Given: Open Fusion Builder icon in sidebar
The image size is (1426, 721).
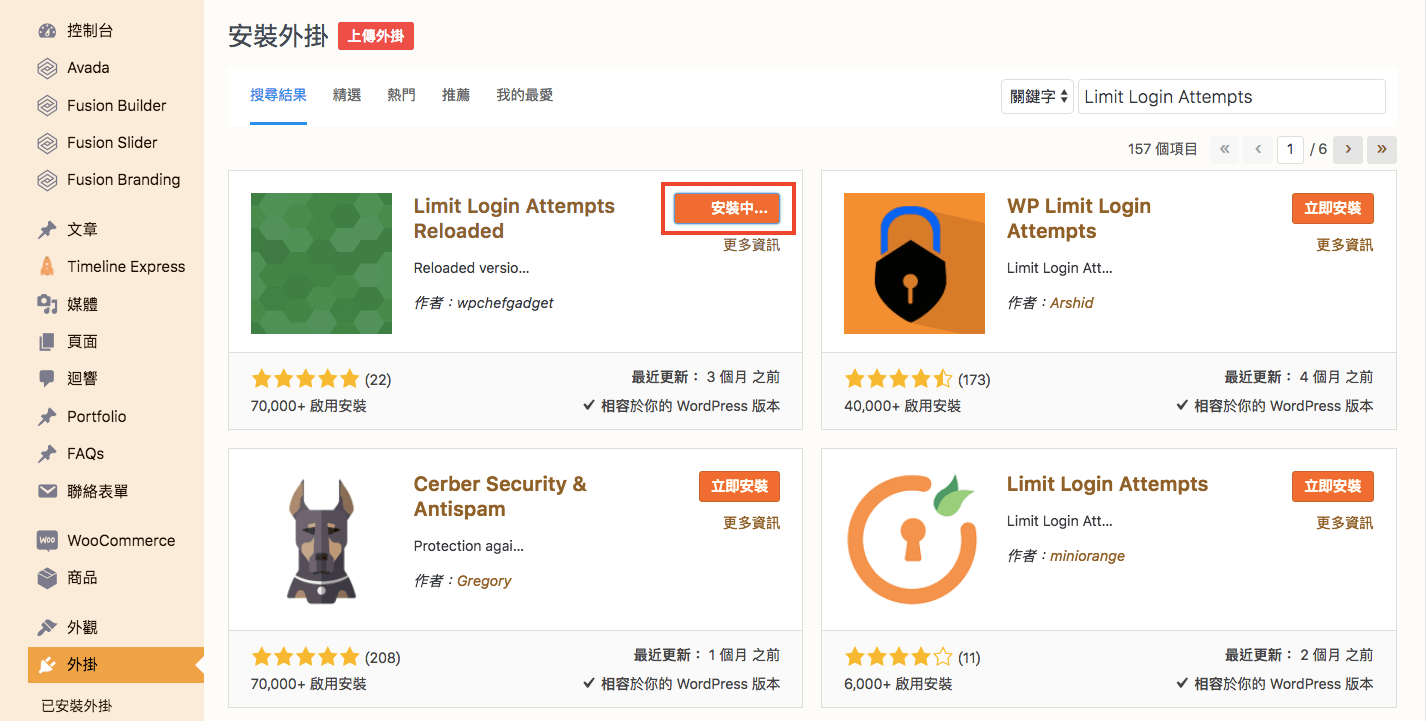Looking at the screenshot, I should point(47,105).
